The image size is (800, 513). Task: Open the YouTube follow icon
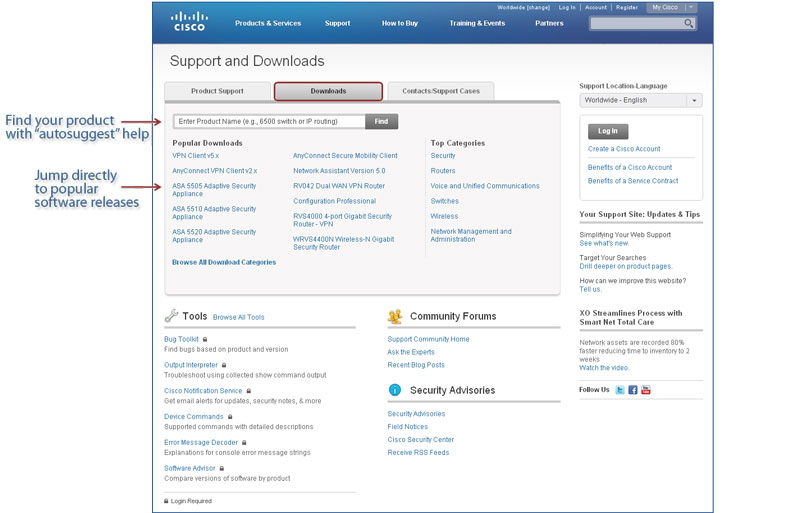pos(645,390)
